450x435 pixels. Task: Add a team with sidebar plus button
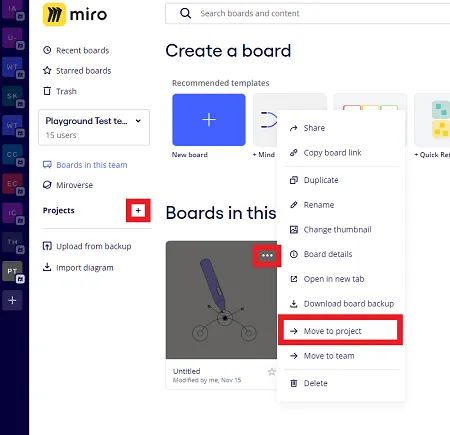(12, 300)
